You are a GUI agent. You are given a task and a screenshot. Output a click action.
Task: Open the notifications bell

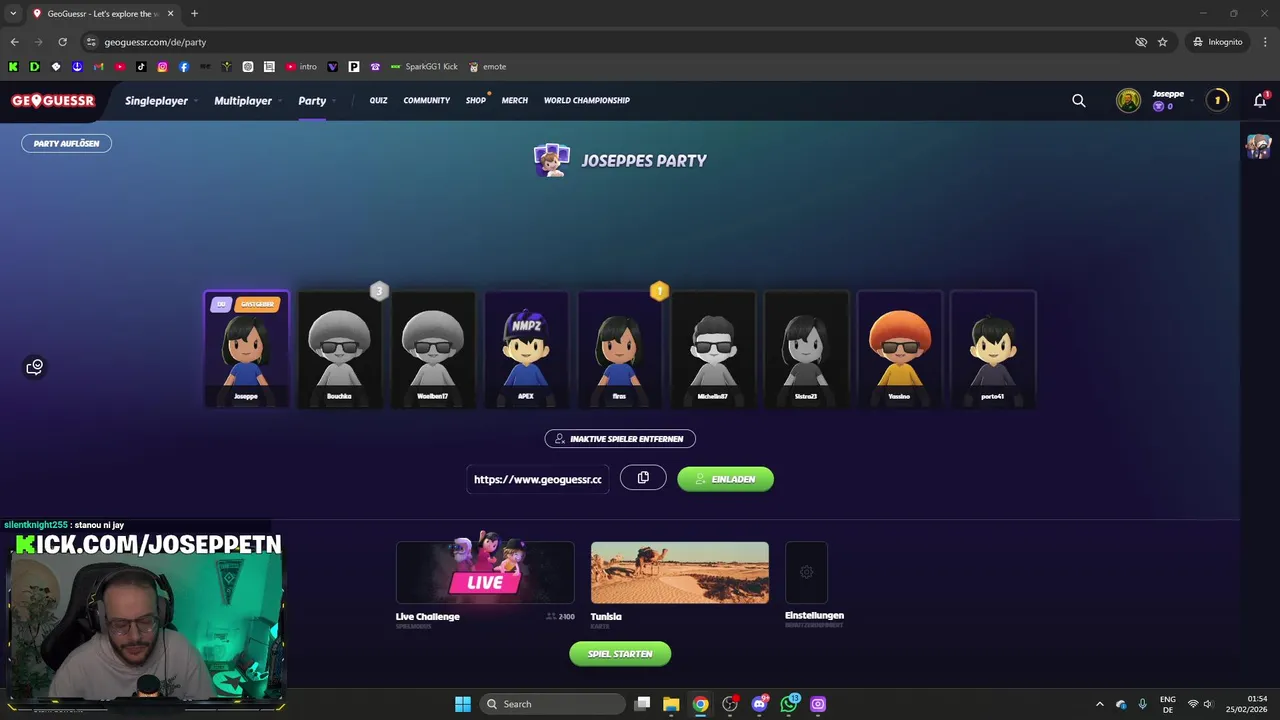click(x=1260, y=100)
